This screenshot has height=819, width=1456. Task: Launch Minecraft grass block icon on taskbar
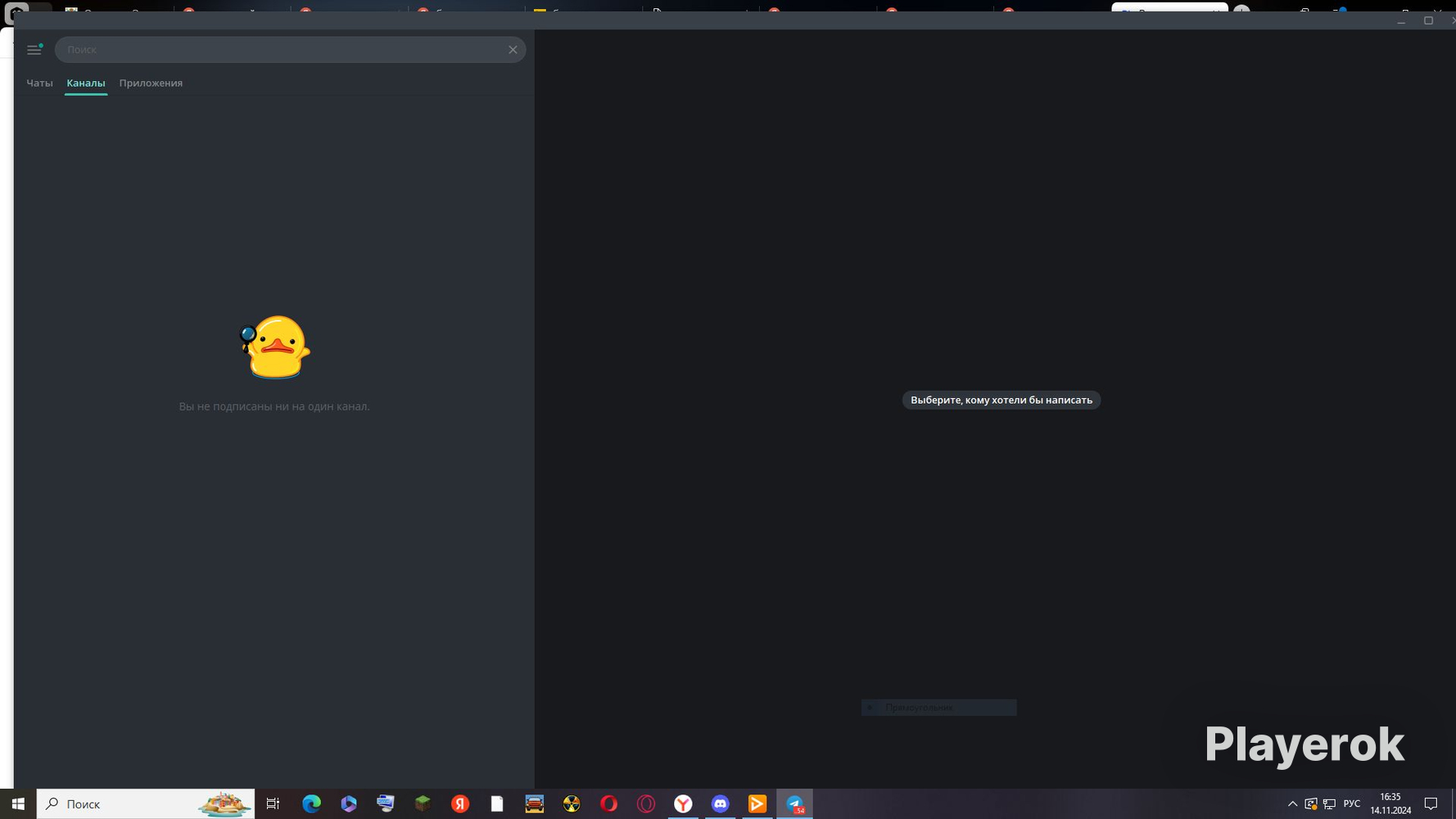tap(423, 804)
